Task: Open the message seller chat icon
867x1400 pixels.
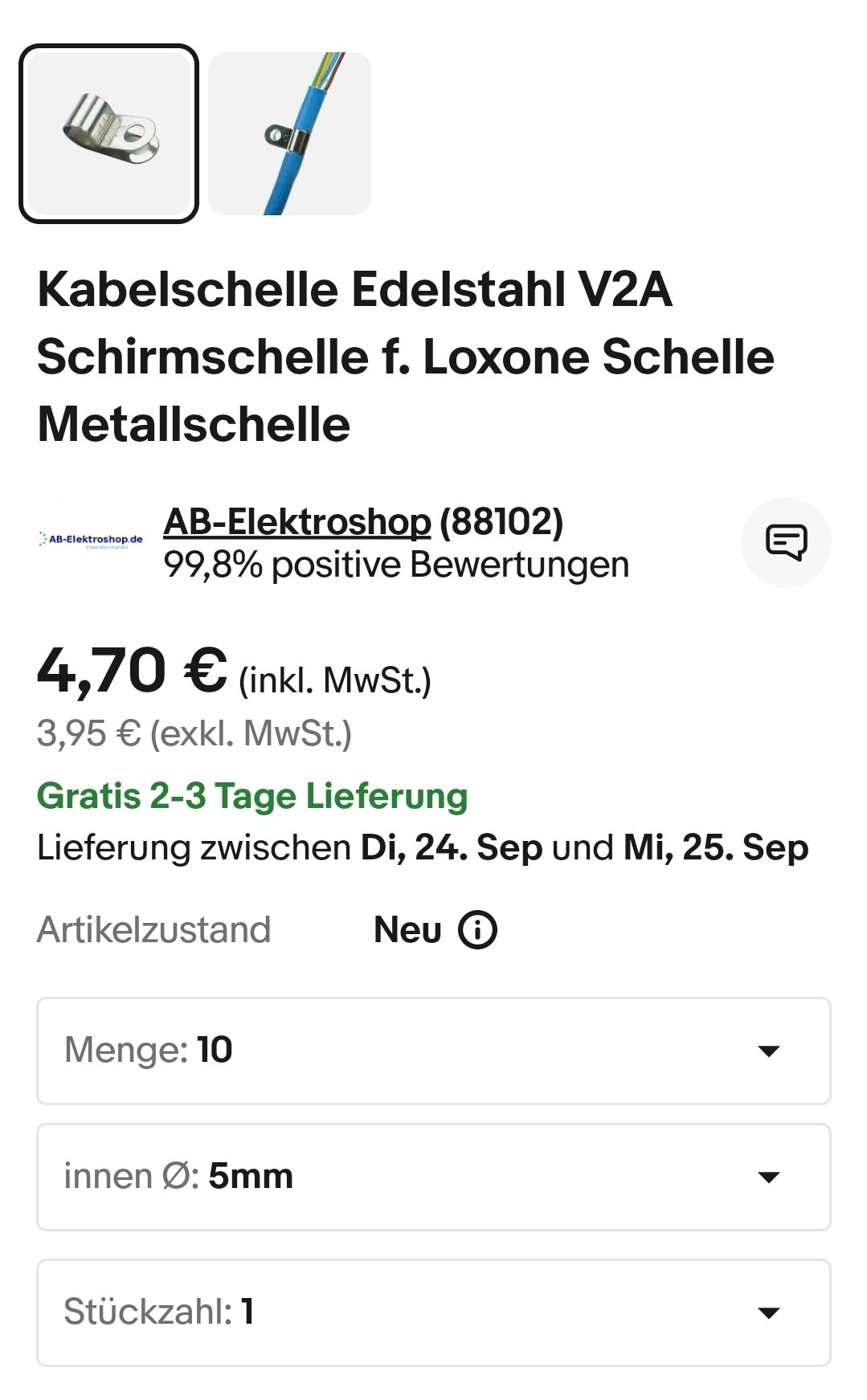Action: click(785, 542)
